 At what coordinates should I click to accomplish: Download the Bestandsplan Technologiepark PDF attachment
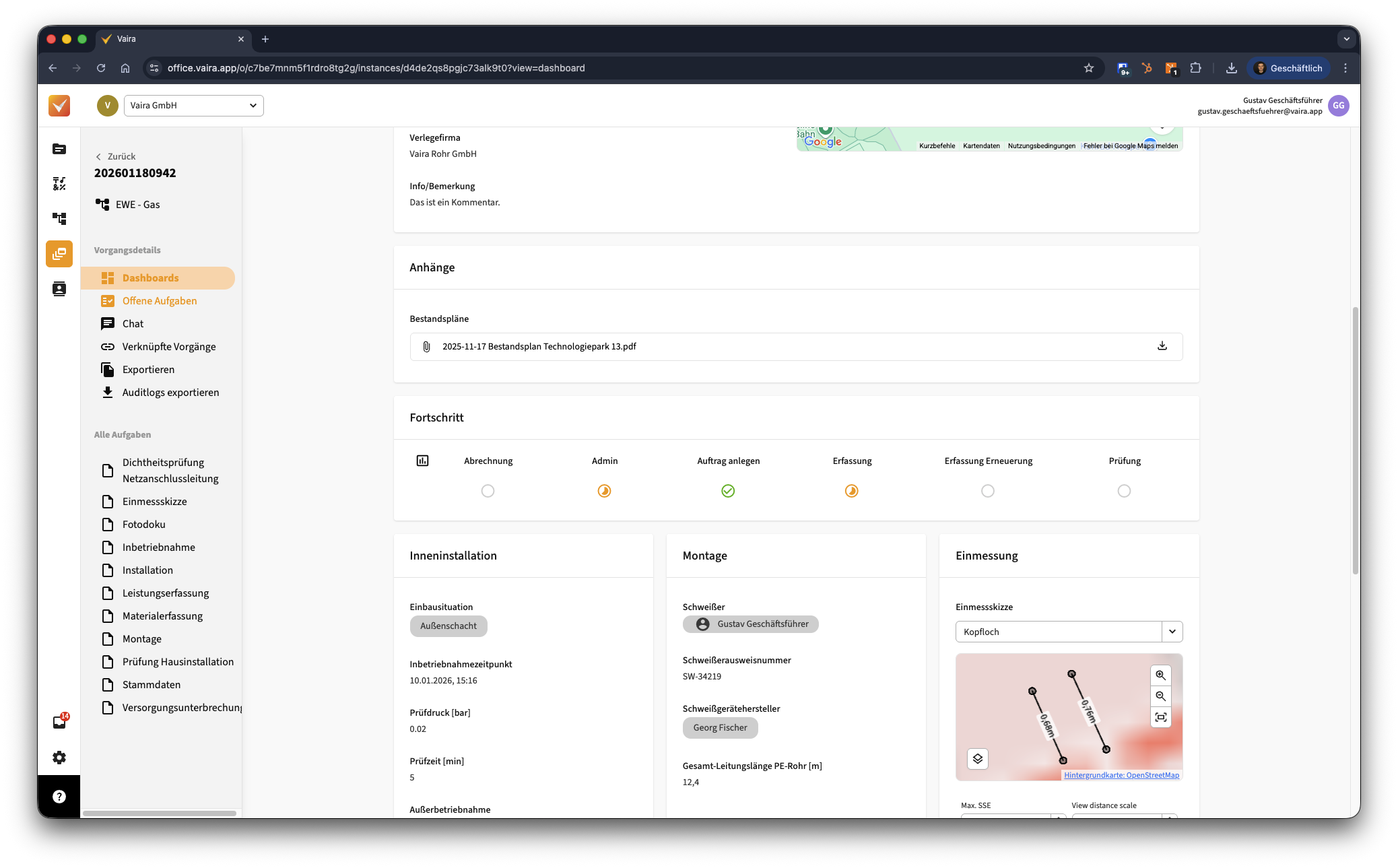(x=1162, y=346)
